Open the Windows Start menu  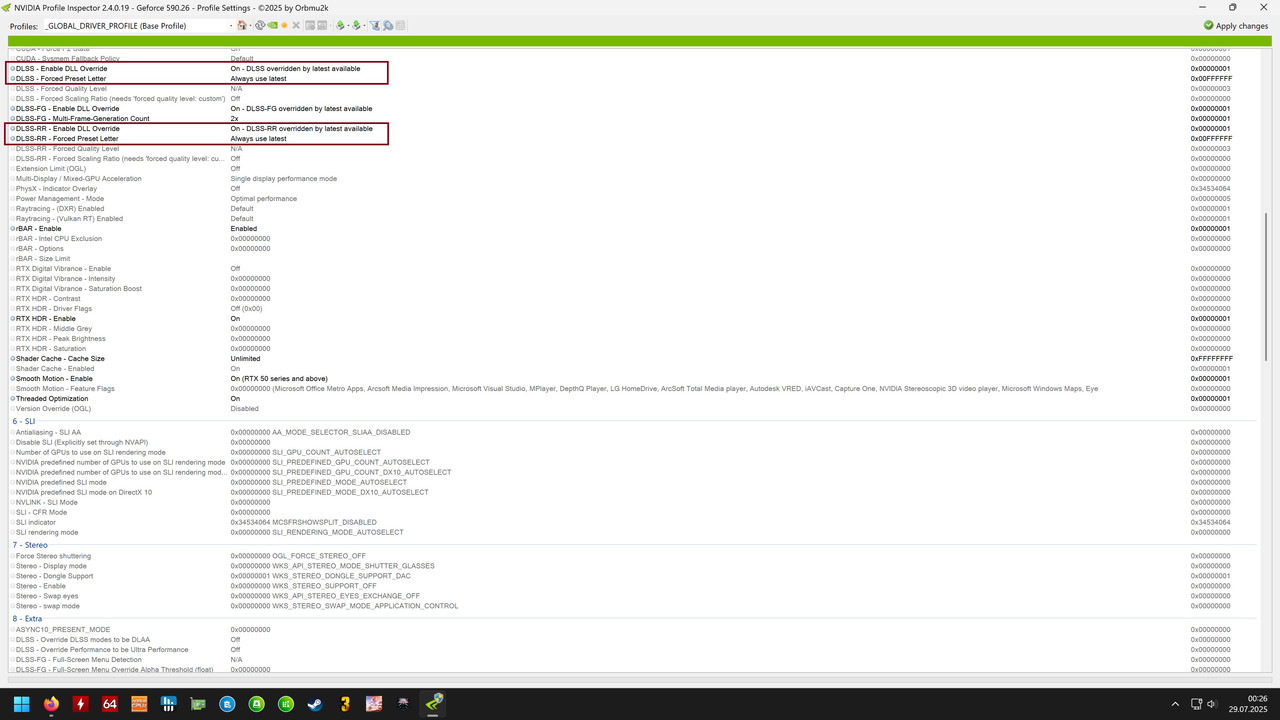point(21,704)
